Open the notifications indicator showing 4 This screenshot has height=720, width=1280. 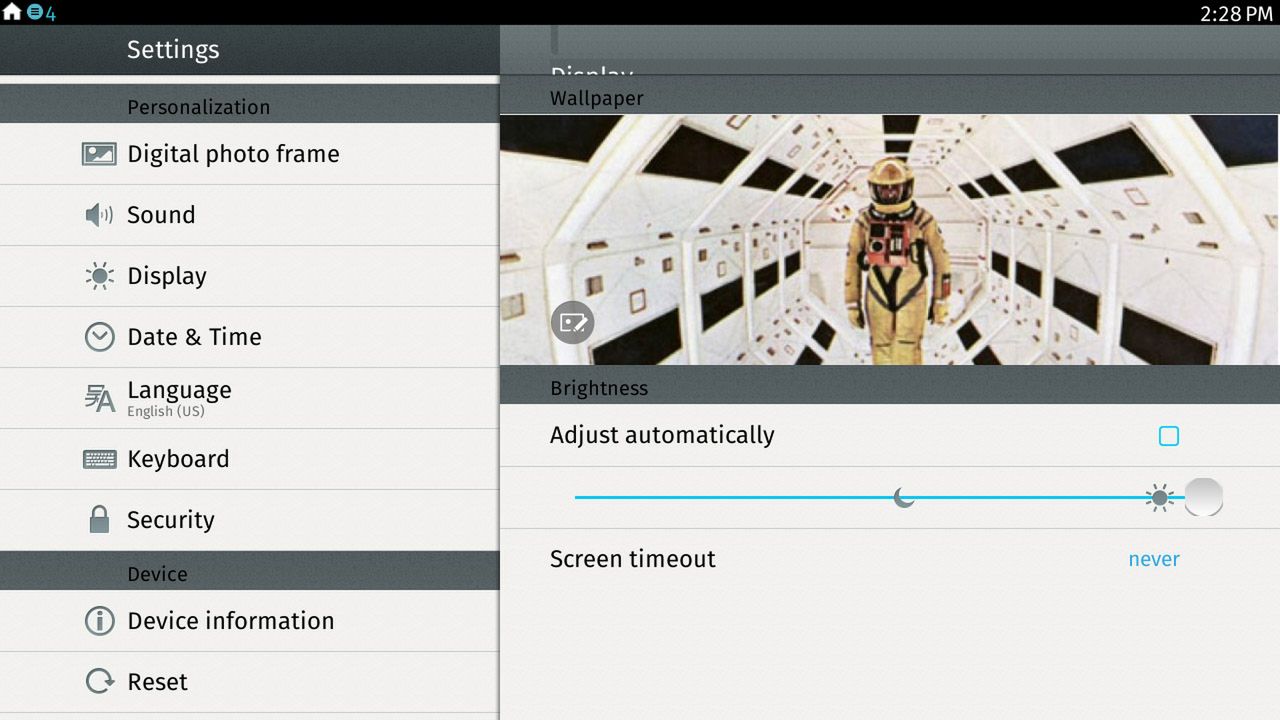[x=42, y=13]
